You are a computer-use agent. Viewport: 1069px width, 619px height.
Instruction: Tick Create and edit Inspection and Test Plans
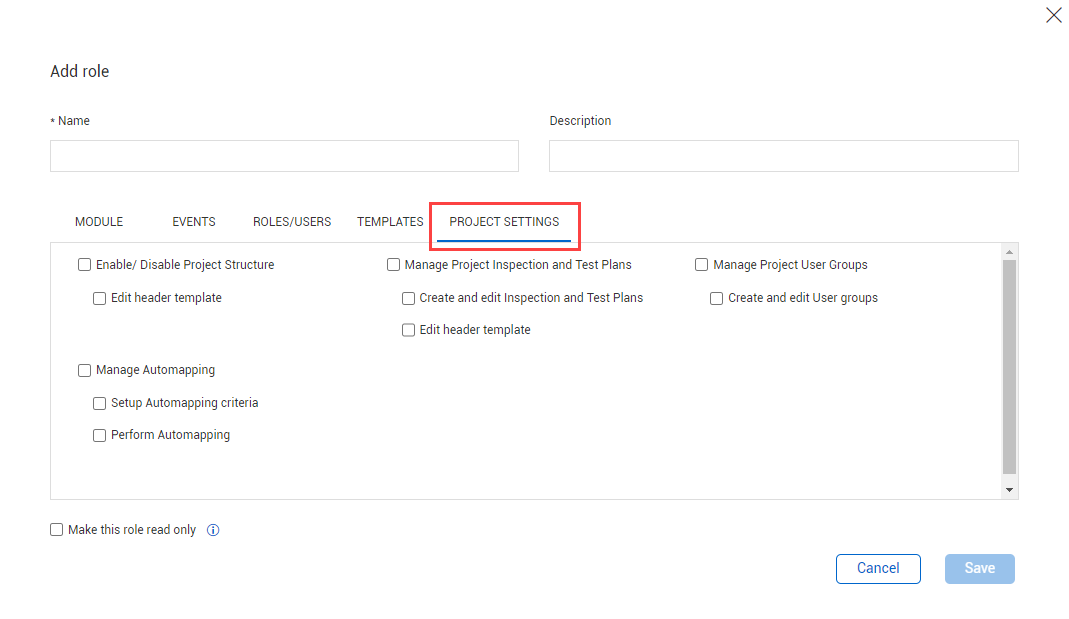click(408, 298)
